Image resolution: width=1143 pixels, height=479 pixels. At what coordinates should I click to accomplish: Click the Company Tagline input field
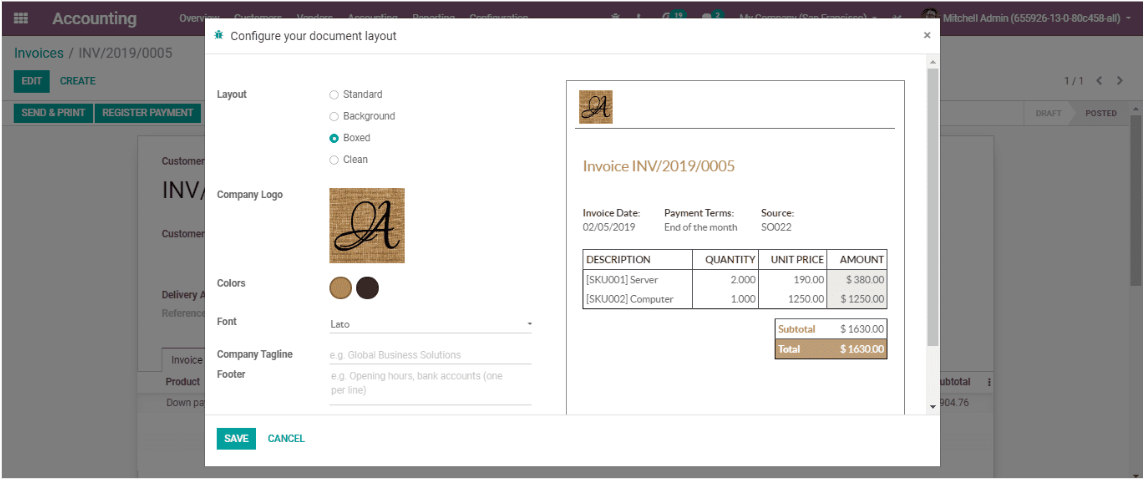click(430, 355)
